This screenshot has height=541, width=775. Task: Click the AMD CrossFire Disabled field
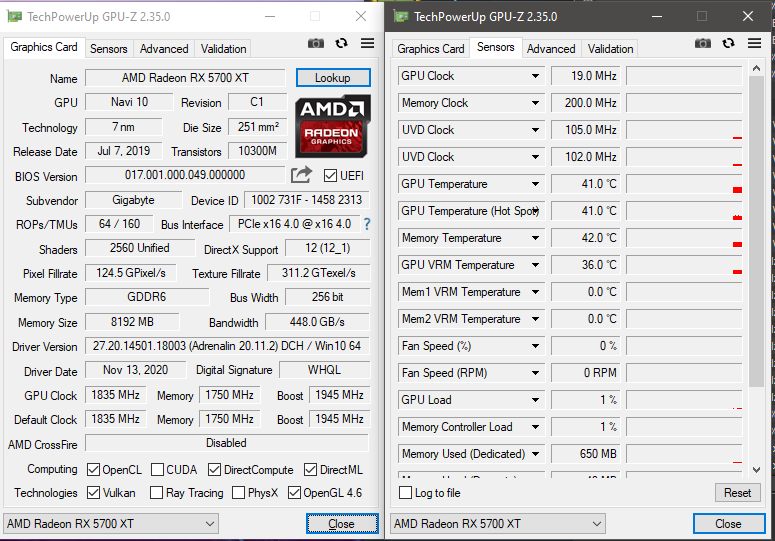click(x=227, y=443)
